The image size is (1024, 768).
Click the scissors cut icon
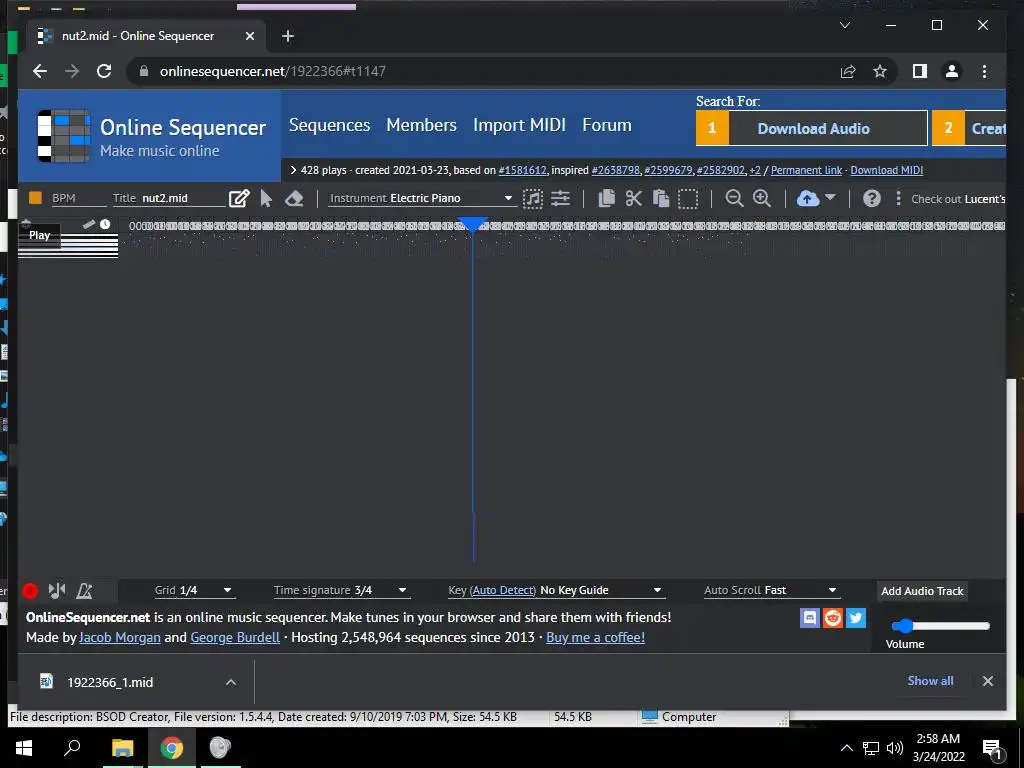pos(633,199)
